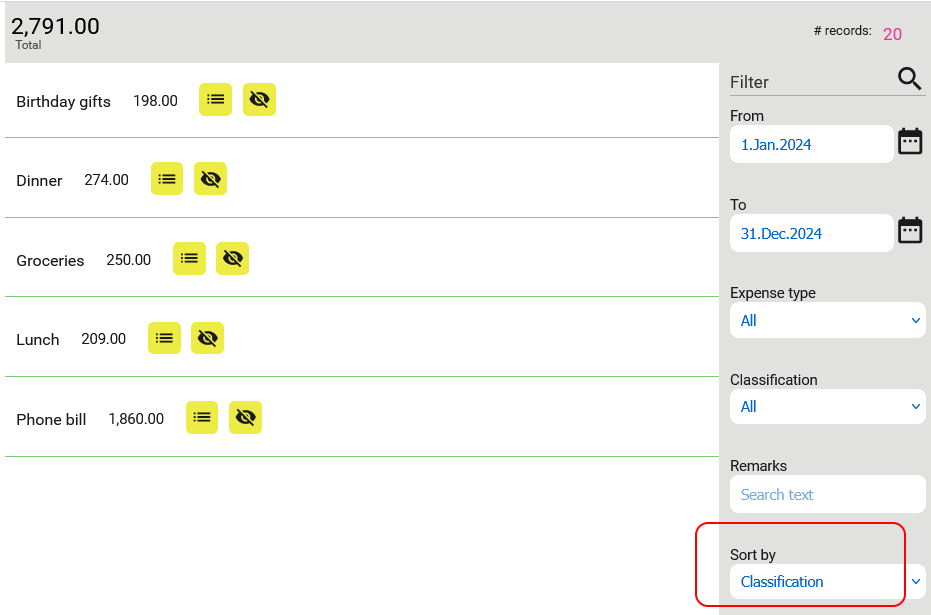931x615 pixels.
Task: Open the details list for Groceries
Action: click(x=189, y=258)
